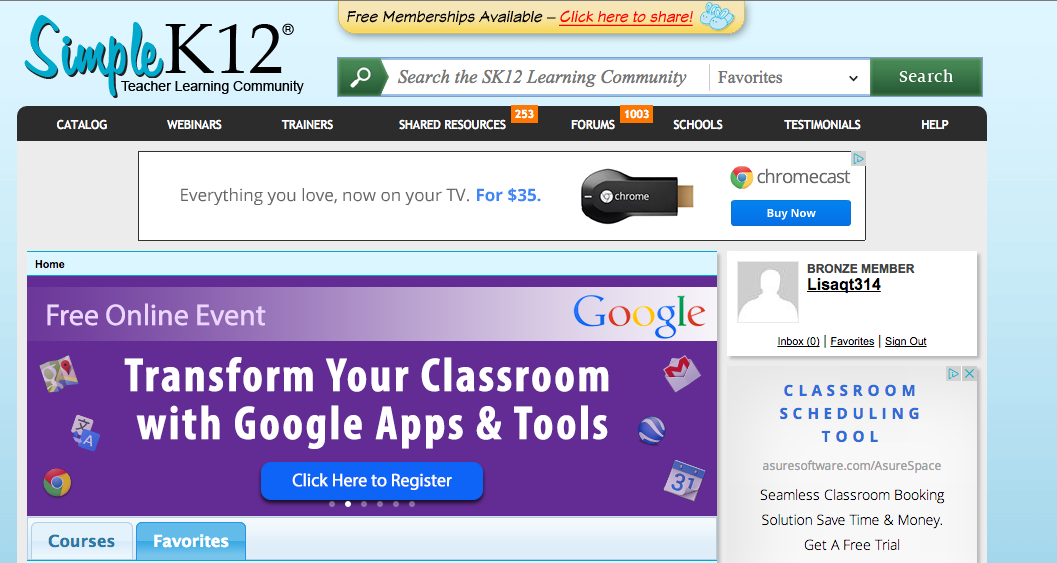Open the Catalog menu
The image size is (1057, 563).
[82, 125]
